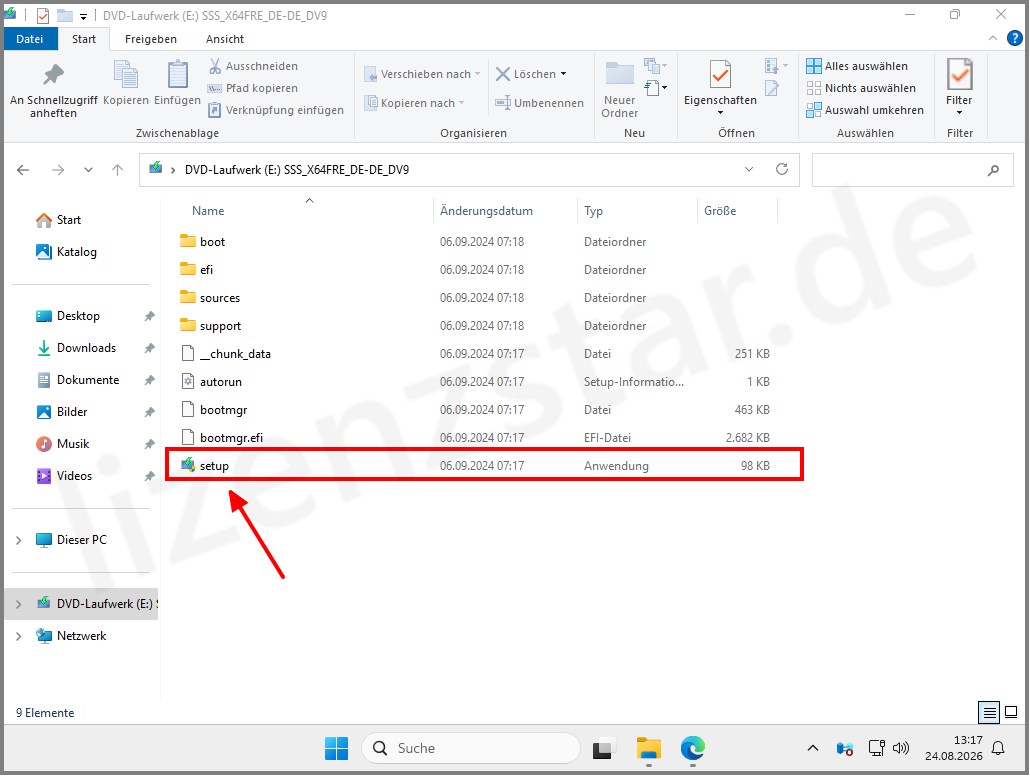Go forward with the right arrow
The width and height of the screenshot is (1030, 776).
click(58, 170)
